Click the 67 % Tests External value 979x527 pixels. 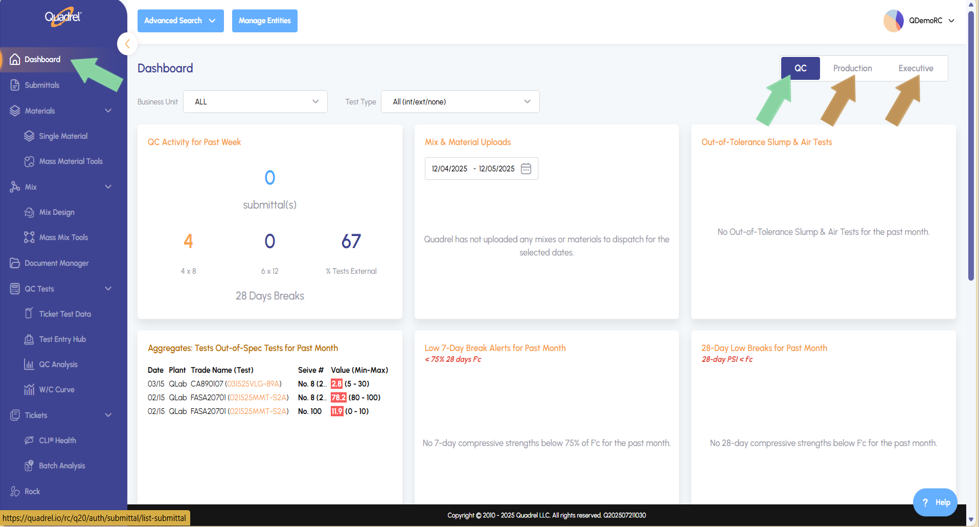tap(351, 241)
